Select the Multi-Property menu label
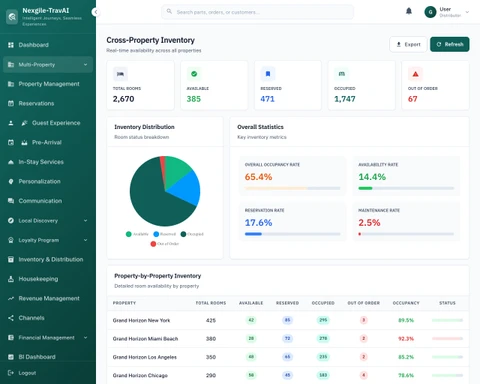The width and height of the screenshot is (480, 384). click(37, 65)
